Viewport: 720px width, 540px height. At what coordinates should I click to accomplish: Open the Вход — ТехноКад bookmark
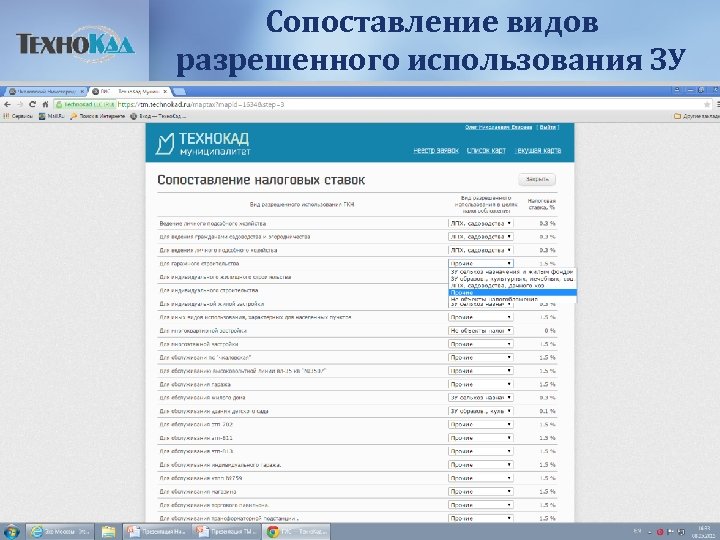tap(158, 116)
